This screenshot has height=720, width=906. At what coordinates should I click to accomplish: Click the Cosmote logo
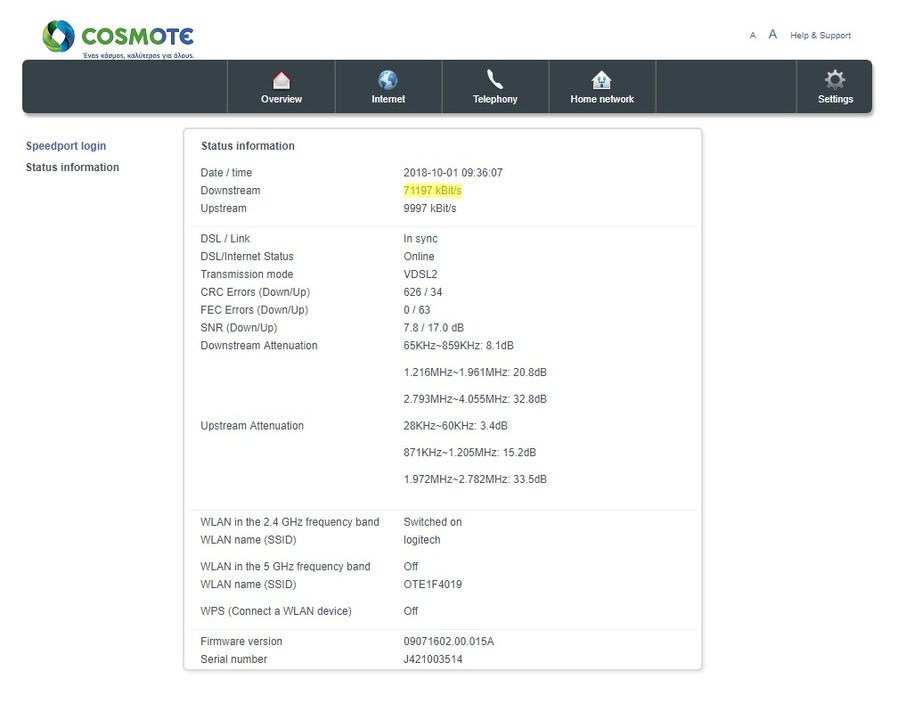(x=118, y=39)
